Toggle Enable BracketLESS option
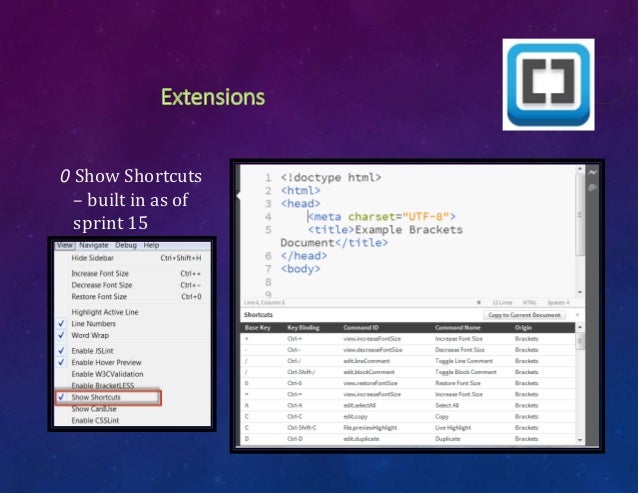The image size is (638, 493). click(133, 385)
